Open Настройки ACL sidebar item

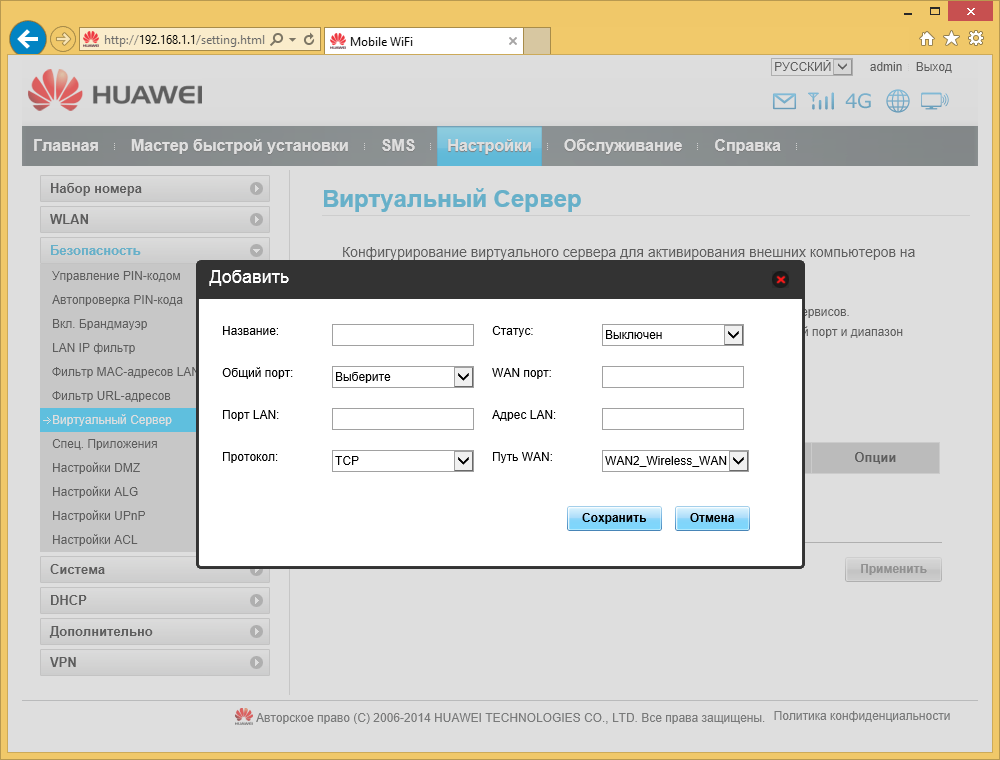[x=94, y=539]
